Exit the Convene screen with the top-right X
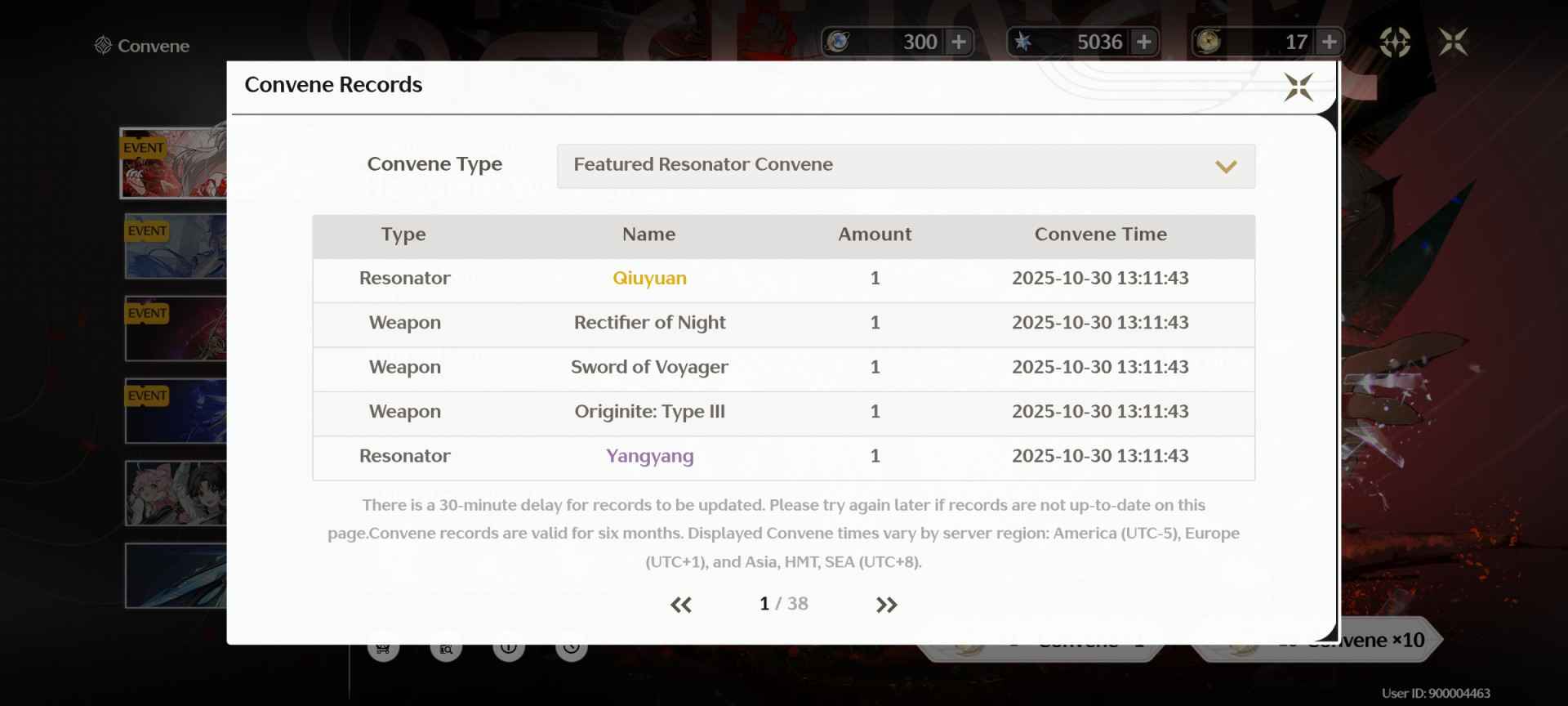Screen dimensions: 1568x706 (x=1453, y=42)
